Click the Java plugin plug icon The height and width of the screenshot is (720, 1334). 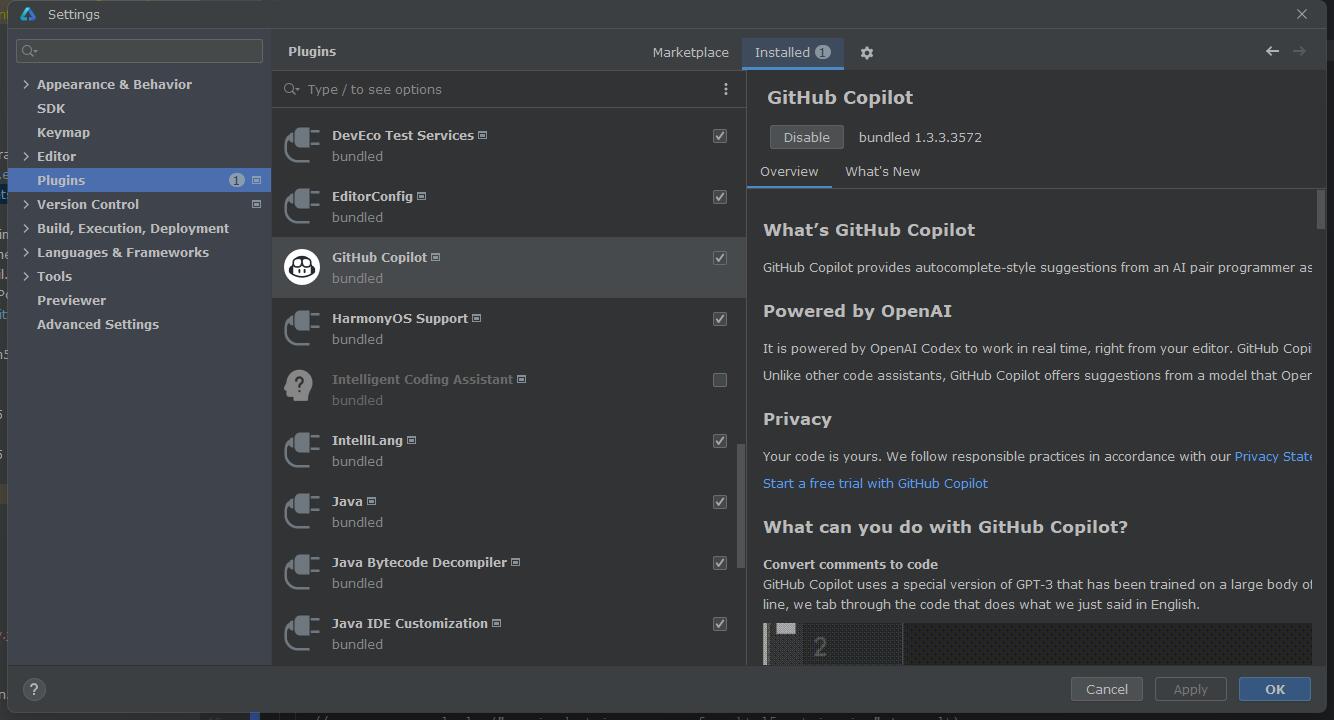[x=302, y=511]
